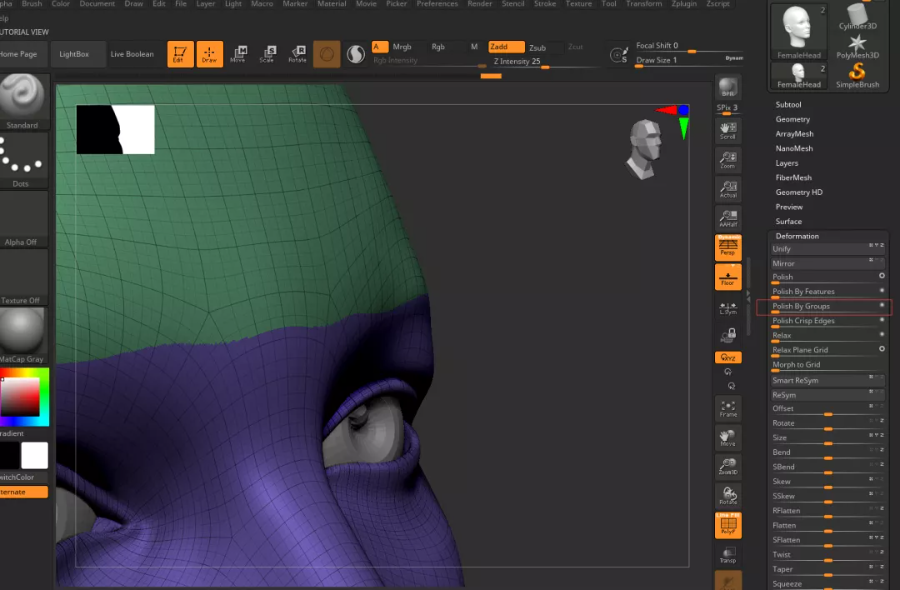Open the Render menu
This screenshot has width=900, height=590.
[x=480, y=3]
